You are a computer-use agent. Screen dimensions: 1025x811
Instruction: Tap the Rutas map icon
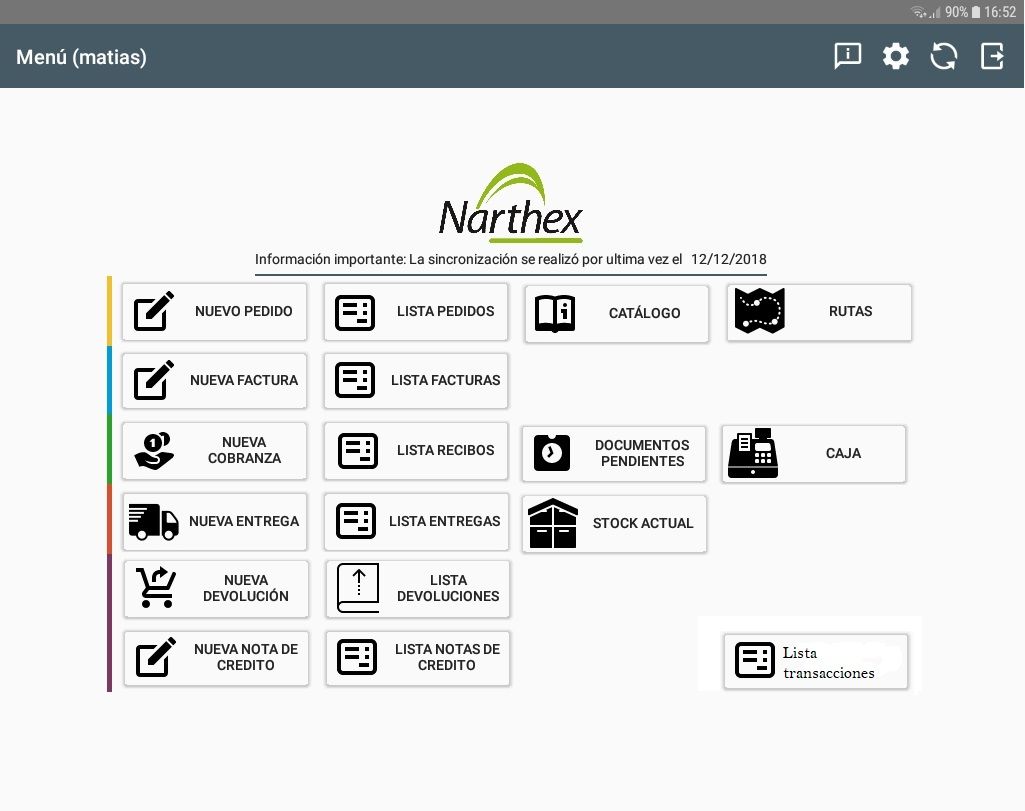pos(760,310)
